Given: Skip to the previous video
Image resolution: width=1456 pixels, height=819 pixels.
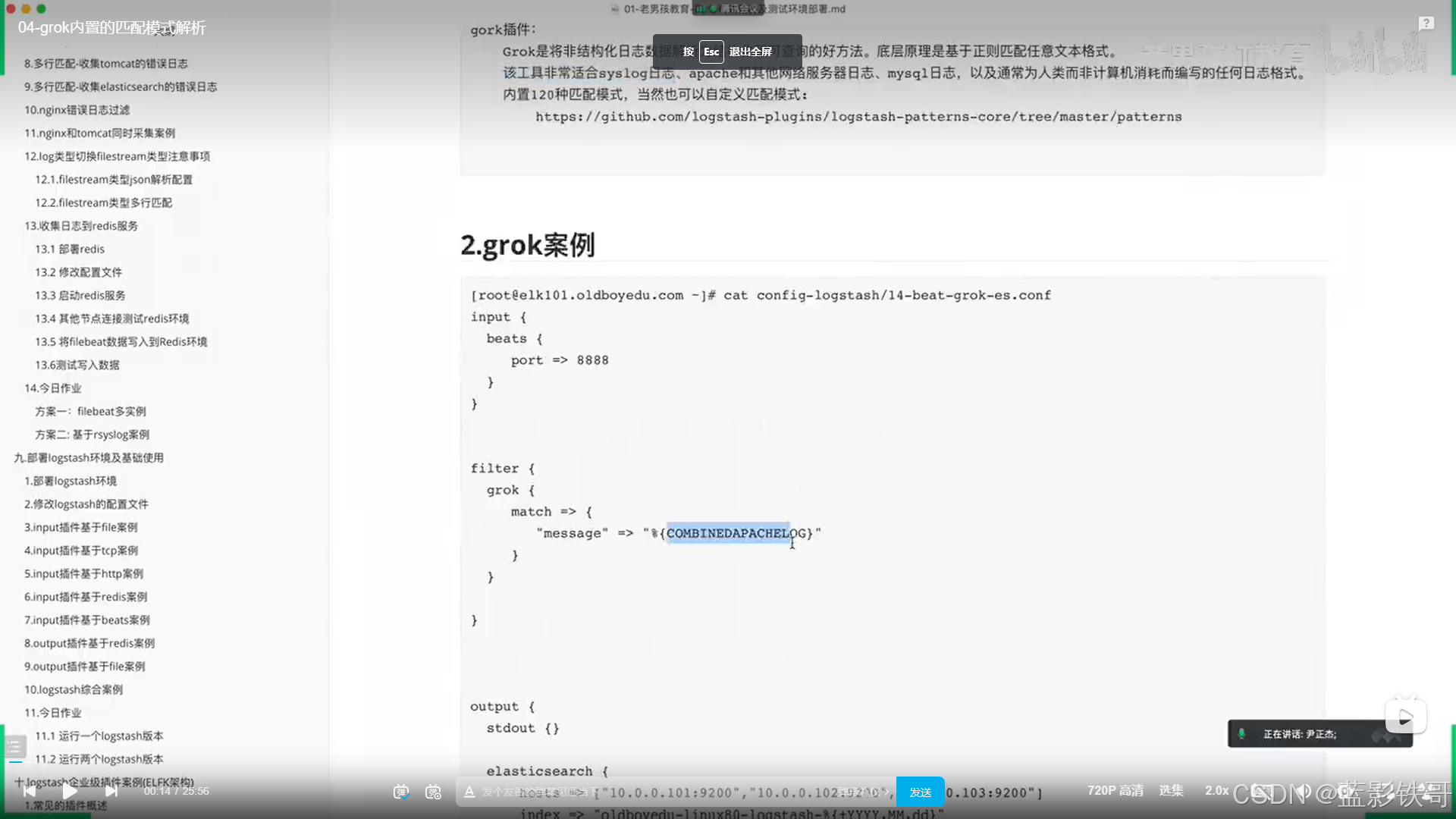Looking at the screenshot, I should click(29, 791).
